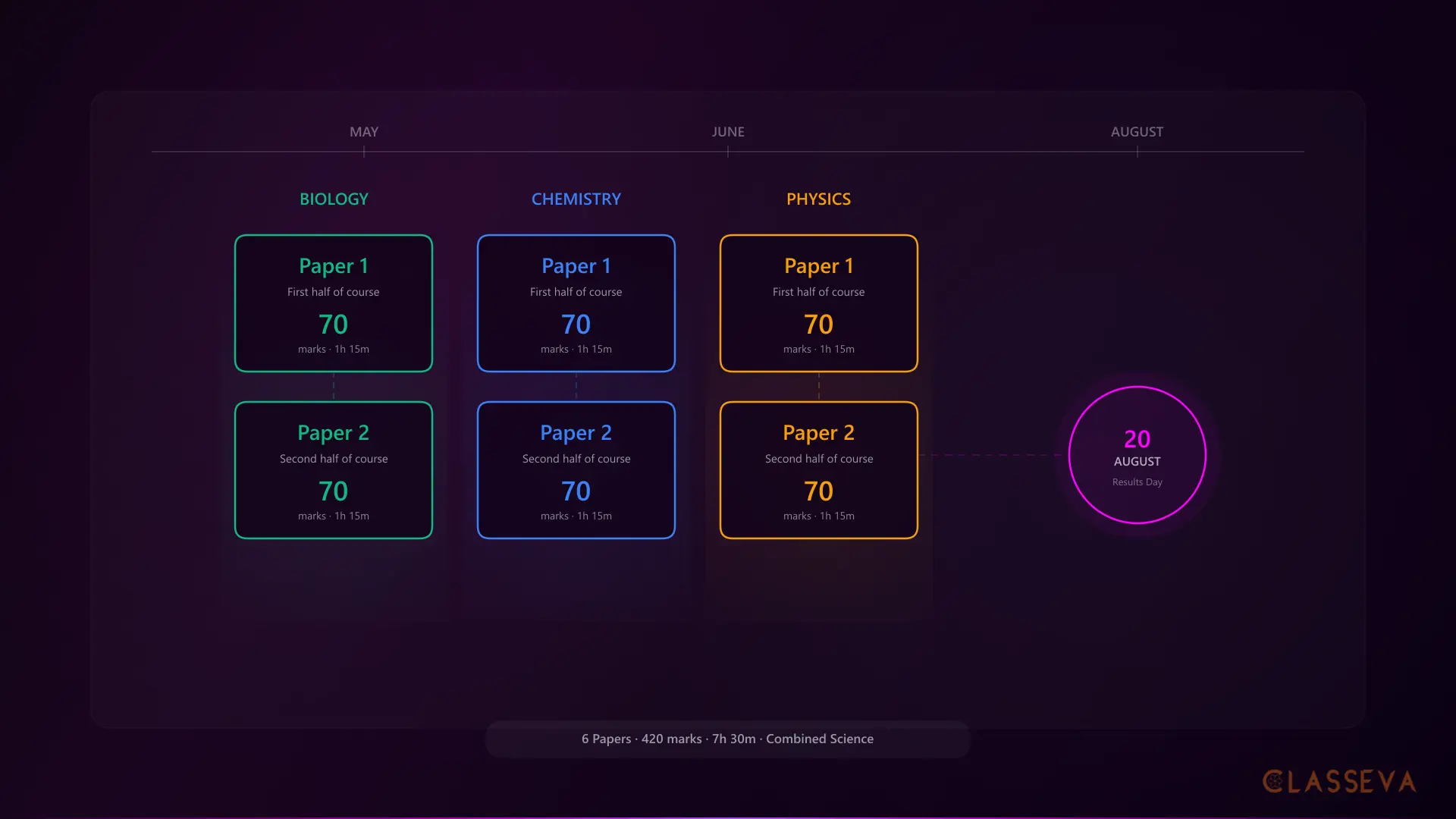Open the Chemistry Paper 2 card
The height and width of the screenshot is (819, 1456).
pyautogui.click(x=576, y=470)
